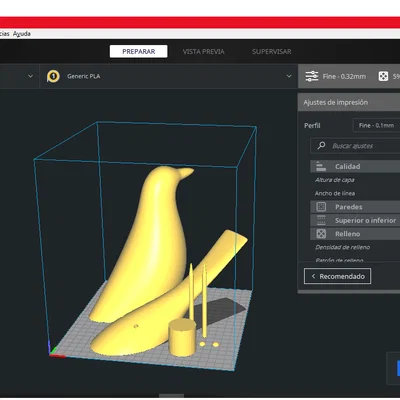Click the Paredes category icon
Image resolution: width=400 pixels, height=400 pixels.
point(321,207)
